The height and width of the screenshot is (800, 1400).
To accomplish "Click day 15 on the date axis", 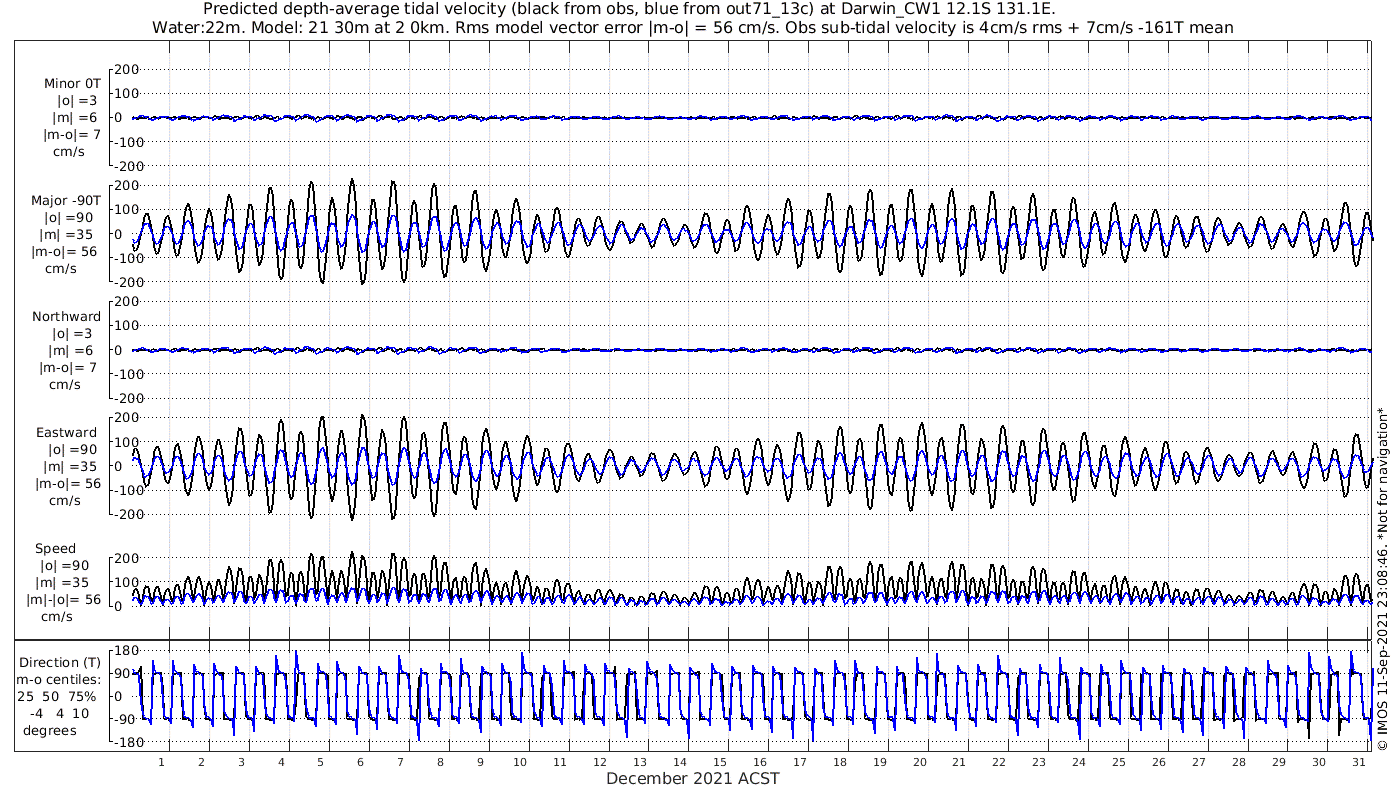I will [720, 762].
